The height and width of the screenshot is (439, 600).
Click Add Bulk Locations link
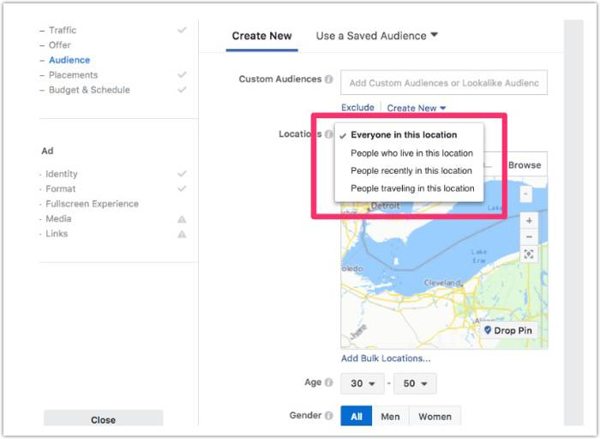tap(386, 358)
